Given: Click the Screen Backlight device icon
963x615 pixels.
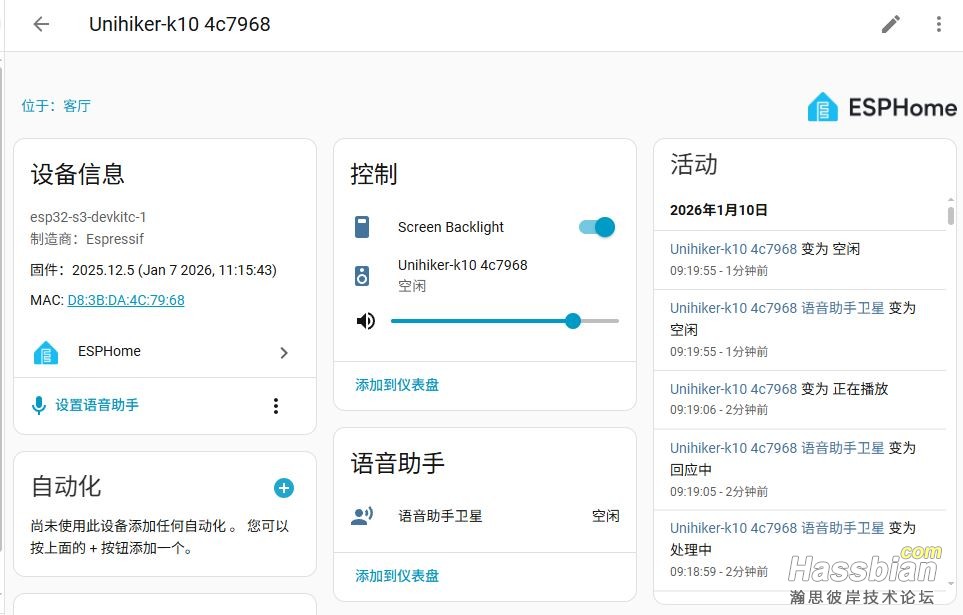Looking at the screenshot, I should click(x=362, y=227).
